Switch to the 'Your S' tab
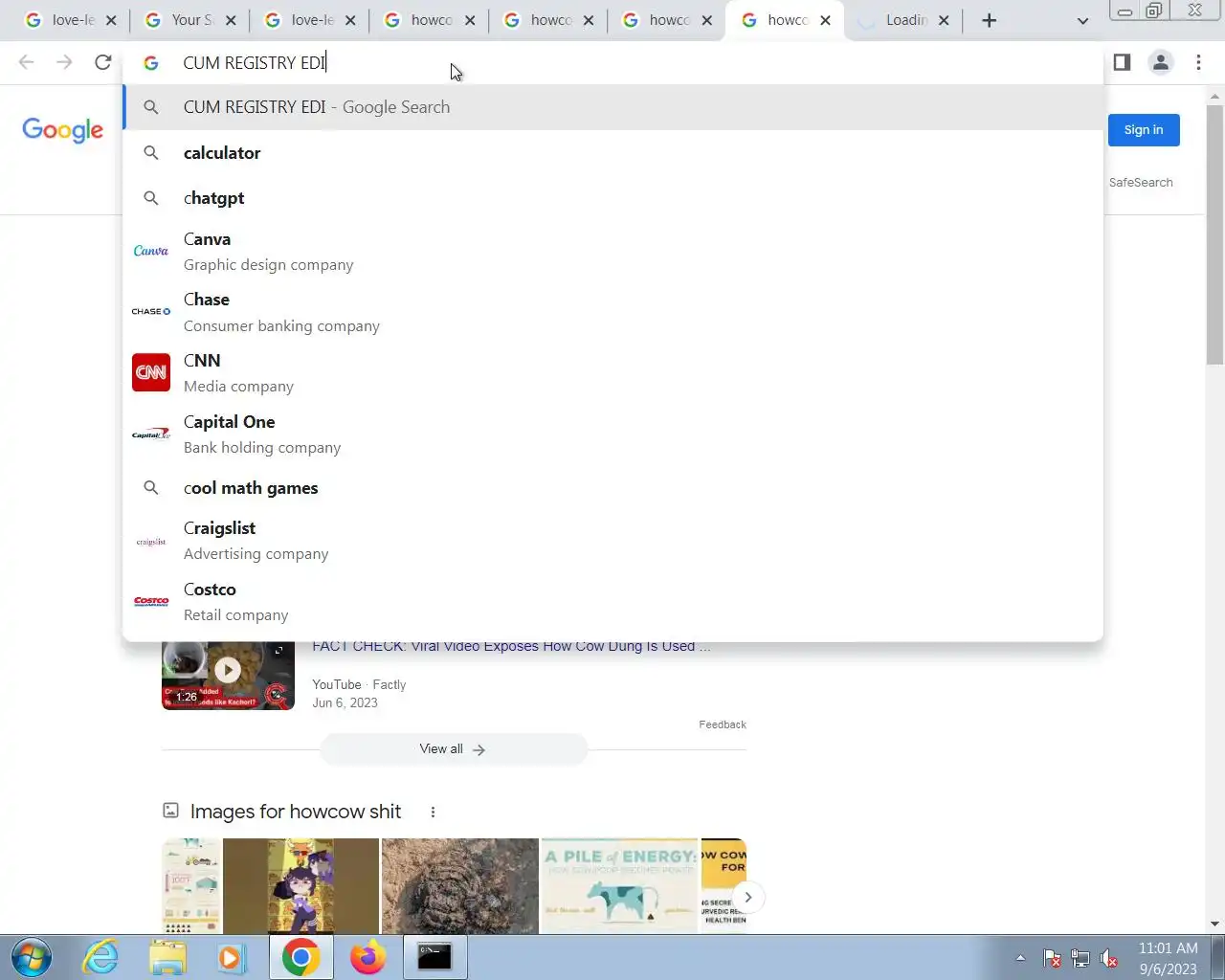 (x=179, y=20)
